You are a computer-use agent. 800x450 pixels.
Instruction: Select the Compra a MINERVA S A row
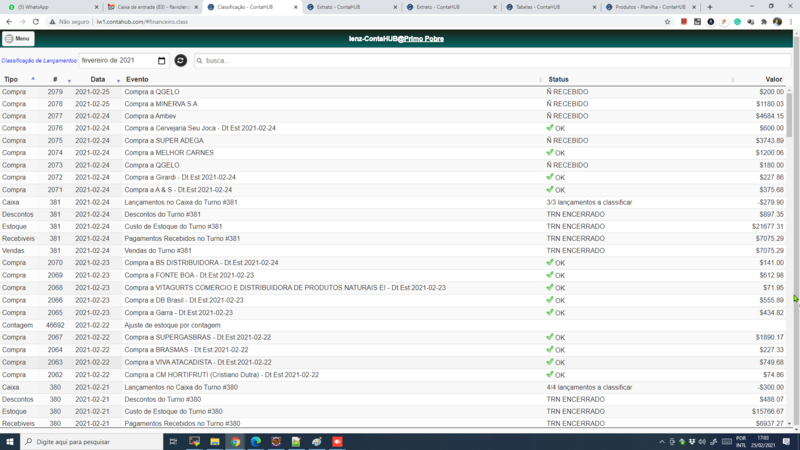click(x=393, y=104)
